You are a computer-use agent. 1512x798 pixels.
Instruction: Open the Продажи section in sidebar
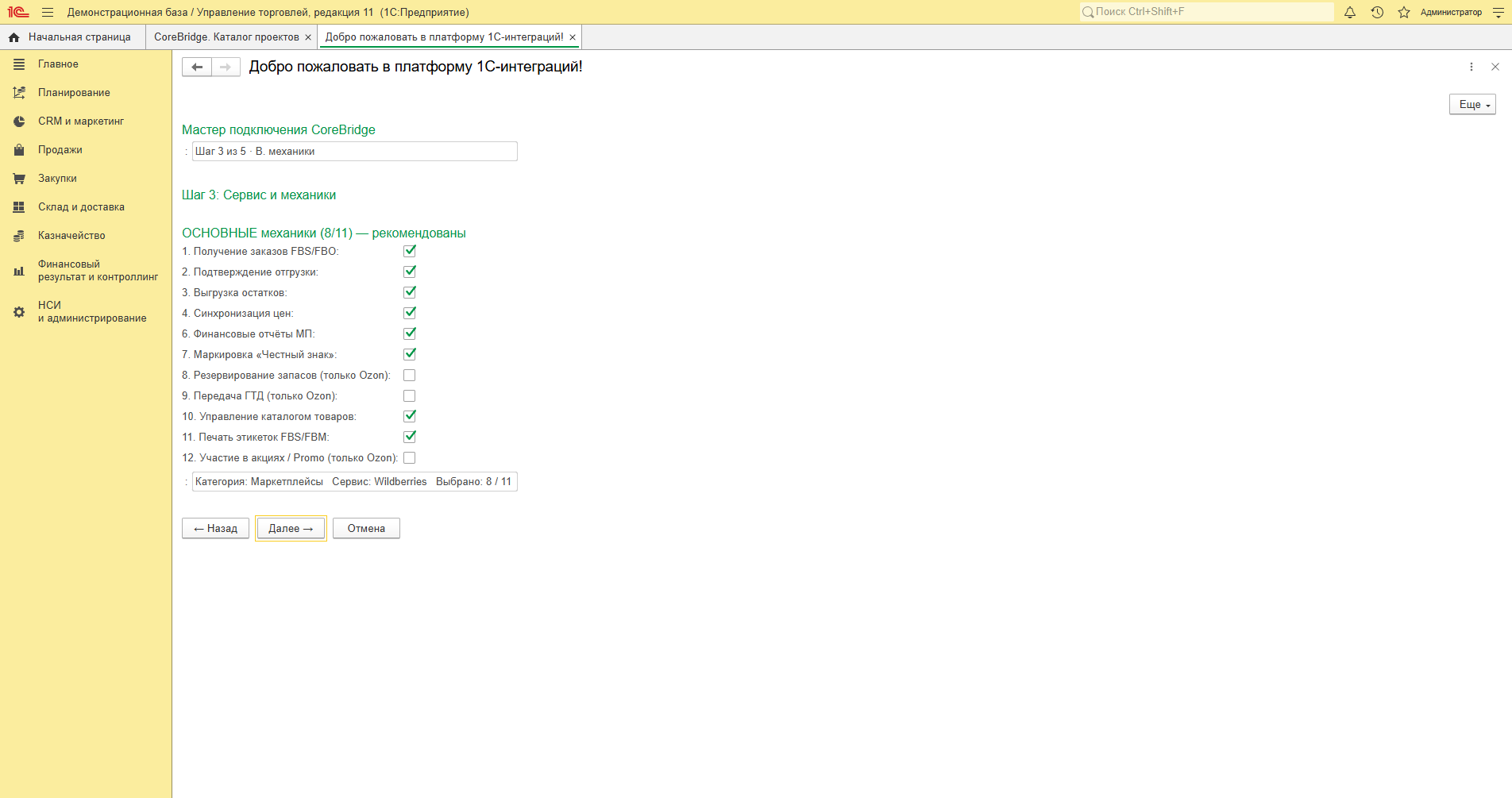tap(60, 150)
